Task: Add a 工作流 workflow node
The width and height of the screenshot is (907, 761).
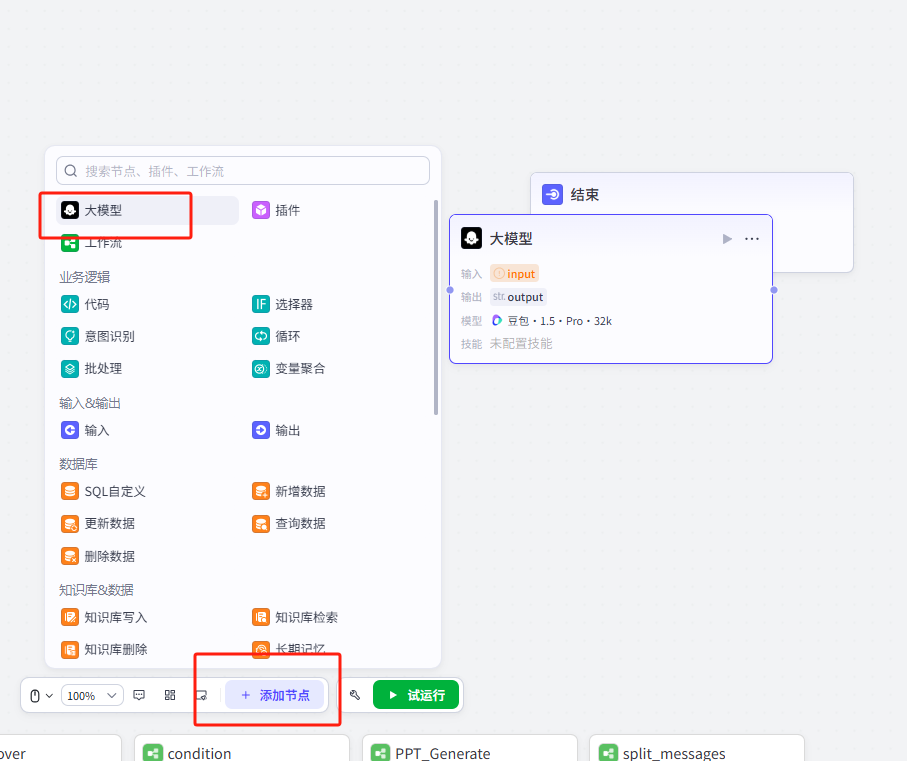Action: 91,243
